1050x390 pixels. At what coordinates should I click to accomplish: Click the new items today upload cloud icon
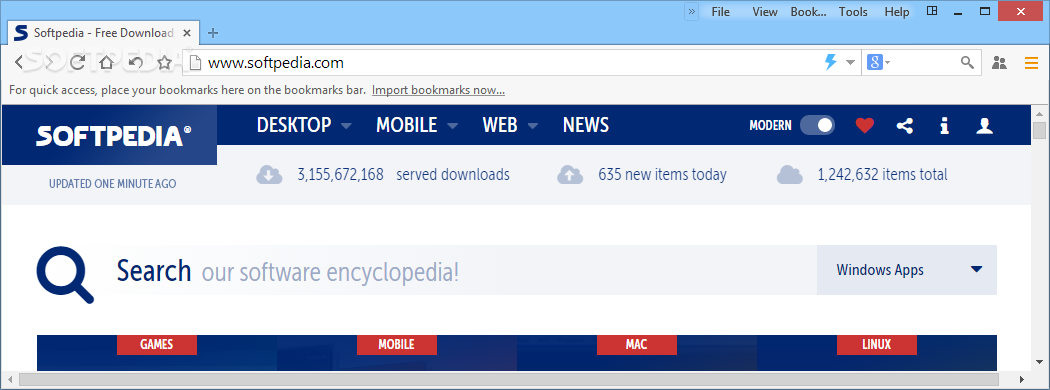click(570, 175)
